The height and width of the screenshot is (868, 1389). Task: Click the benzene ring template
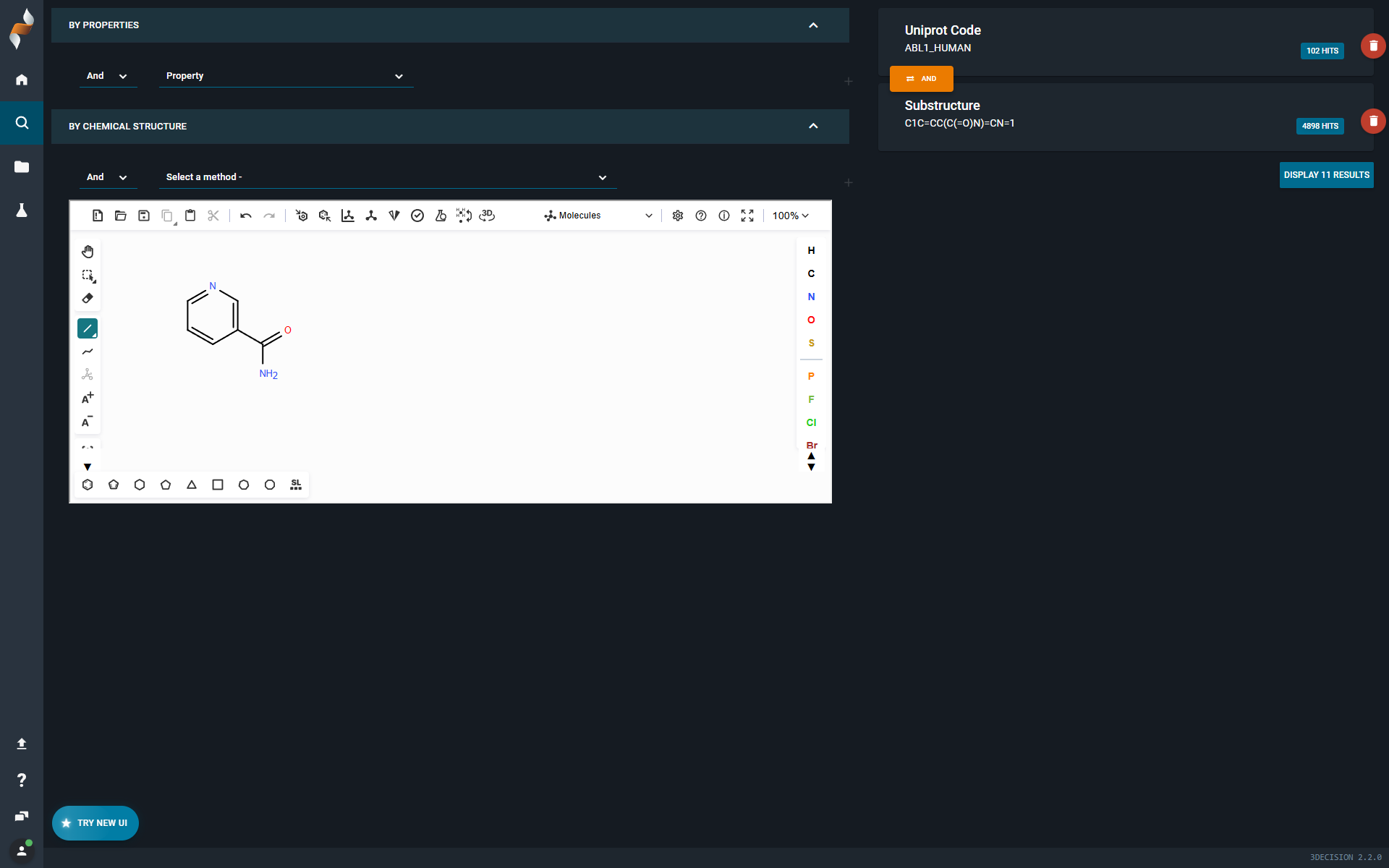coord(88,485)
